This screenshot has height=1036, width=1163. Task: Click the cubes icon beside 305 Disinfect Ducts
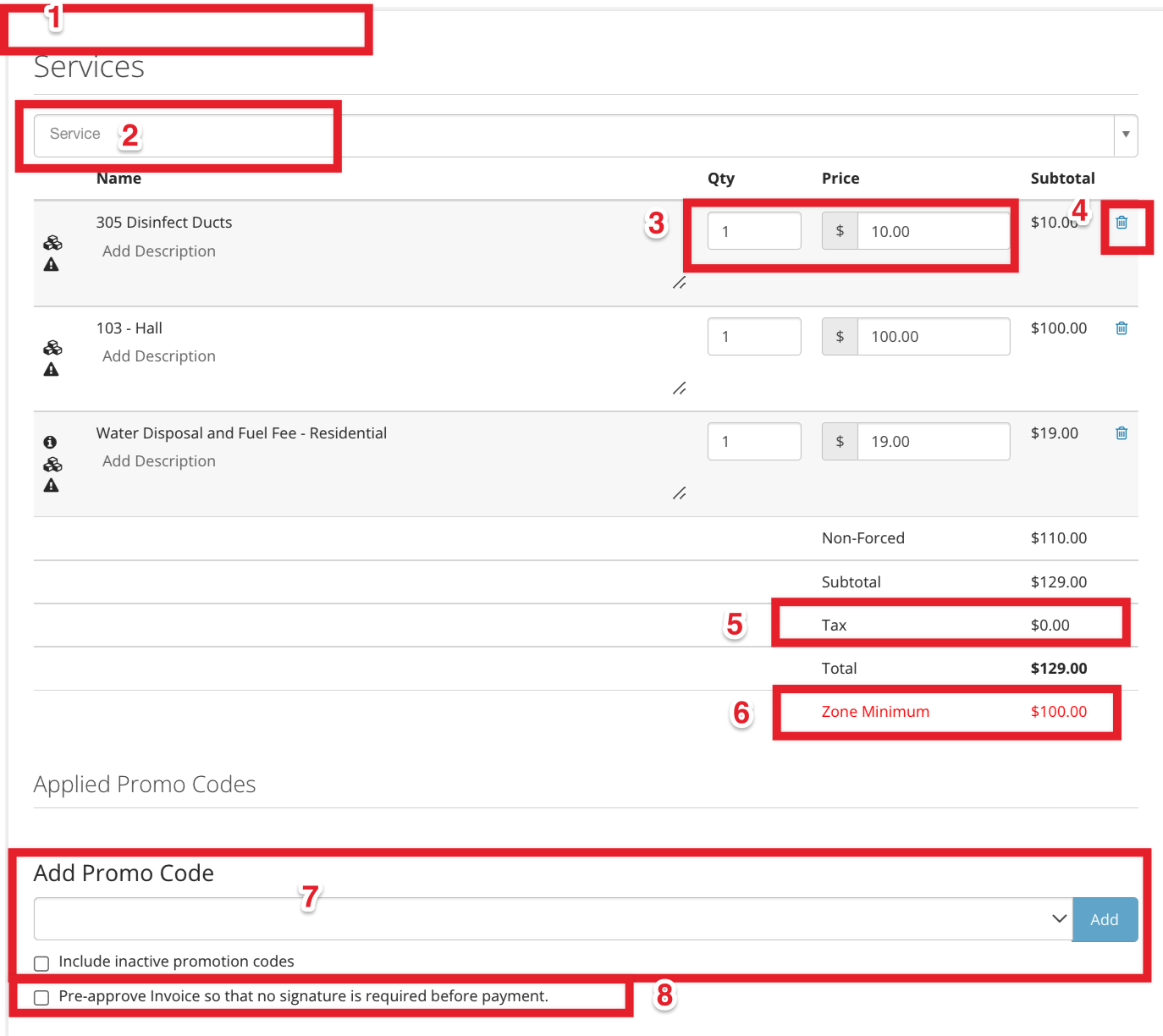click(52, 244)
